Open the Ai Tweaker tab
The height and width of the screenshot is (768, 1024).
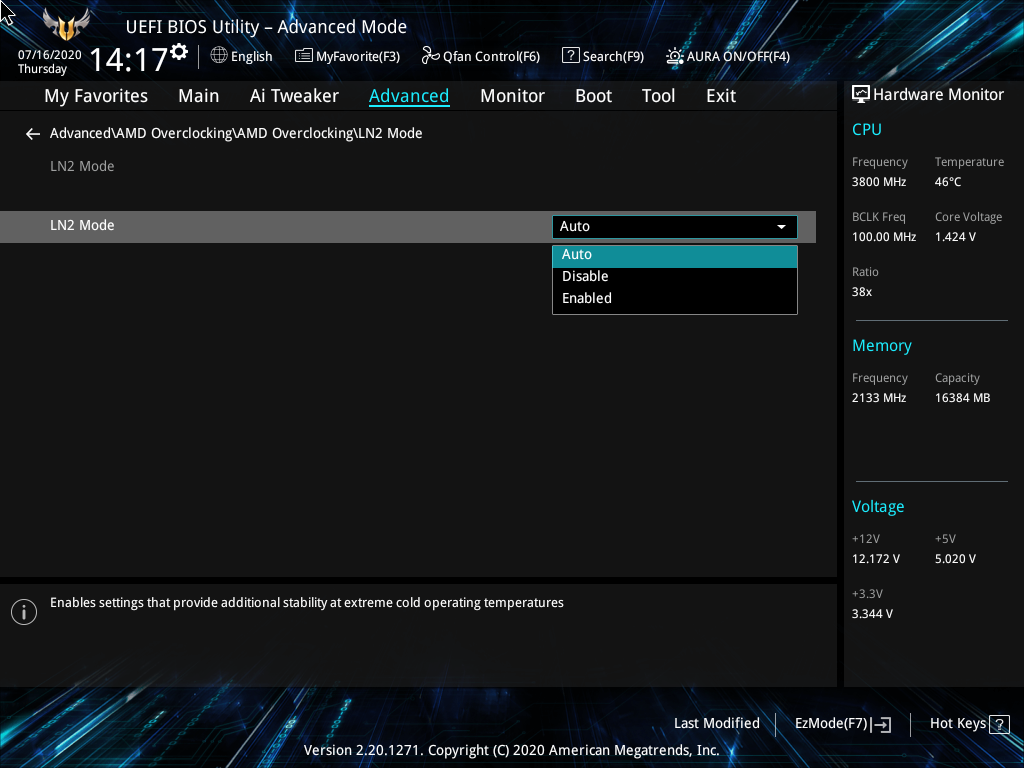point(294,96)
